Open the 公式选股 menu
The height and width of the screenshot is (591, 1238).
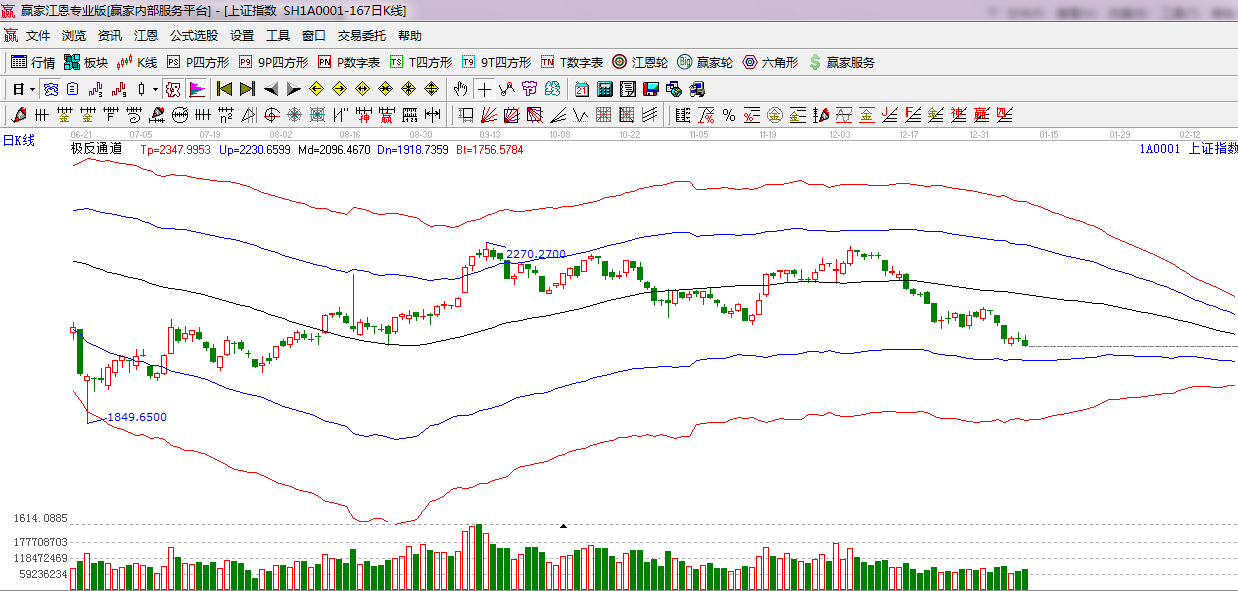pyautogui.click(x=193, y=35)
